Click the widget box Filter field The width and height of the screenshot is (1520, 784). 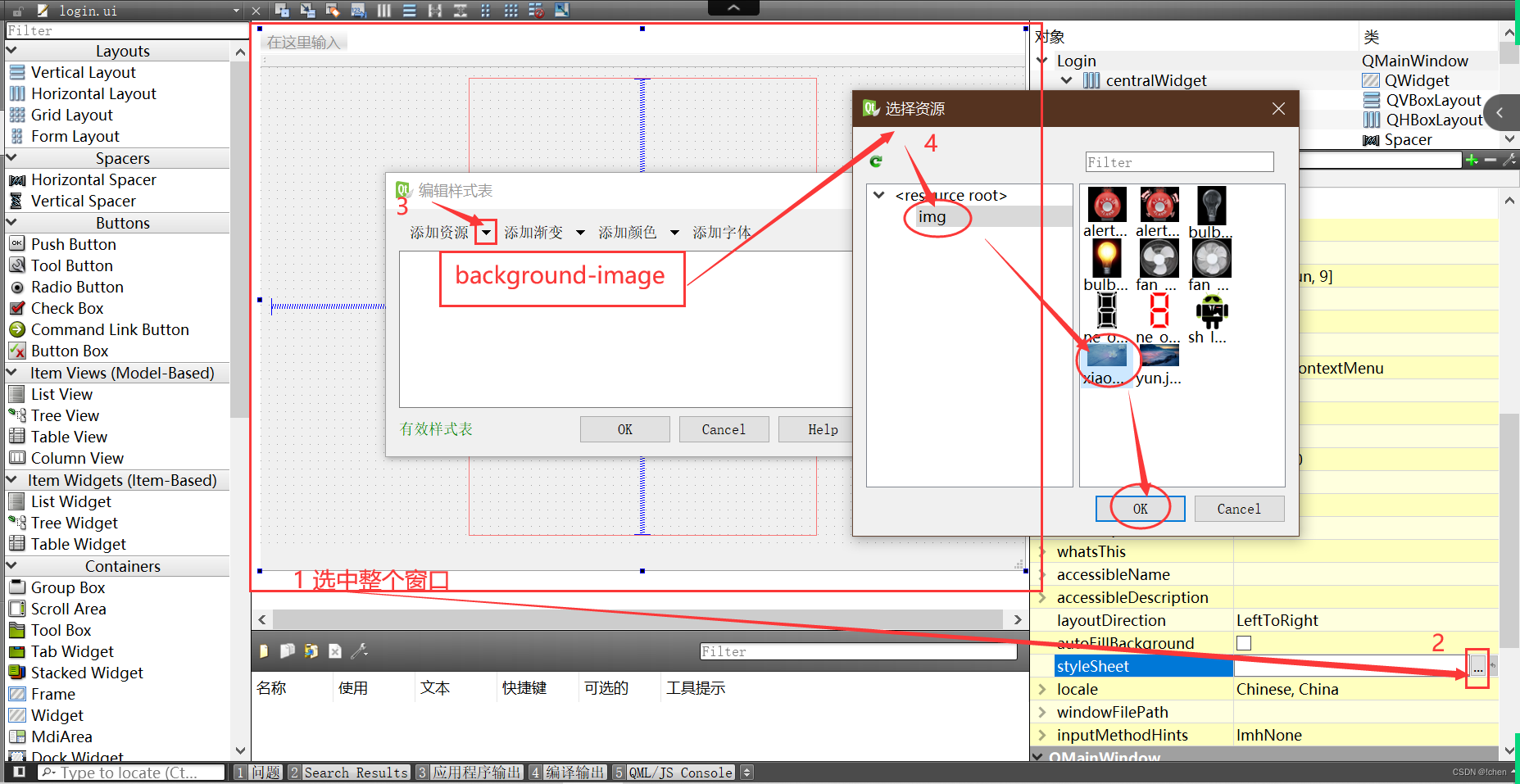point(126,30)
